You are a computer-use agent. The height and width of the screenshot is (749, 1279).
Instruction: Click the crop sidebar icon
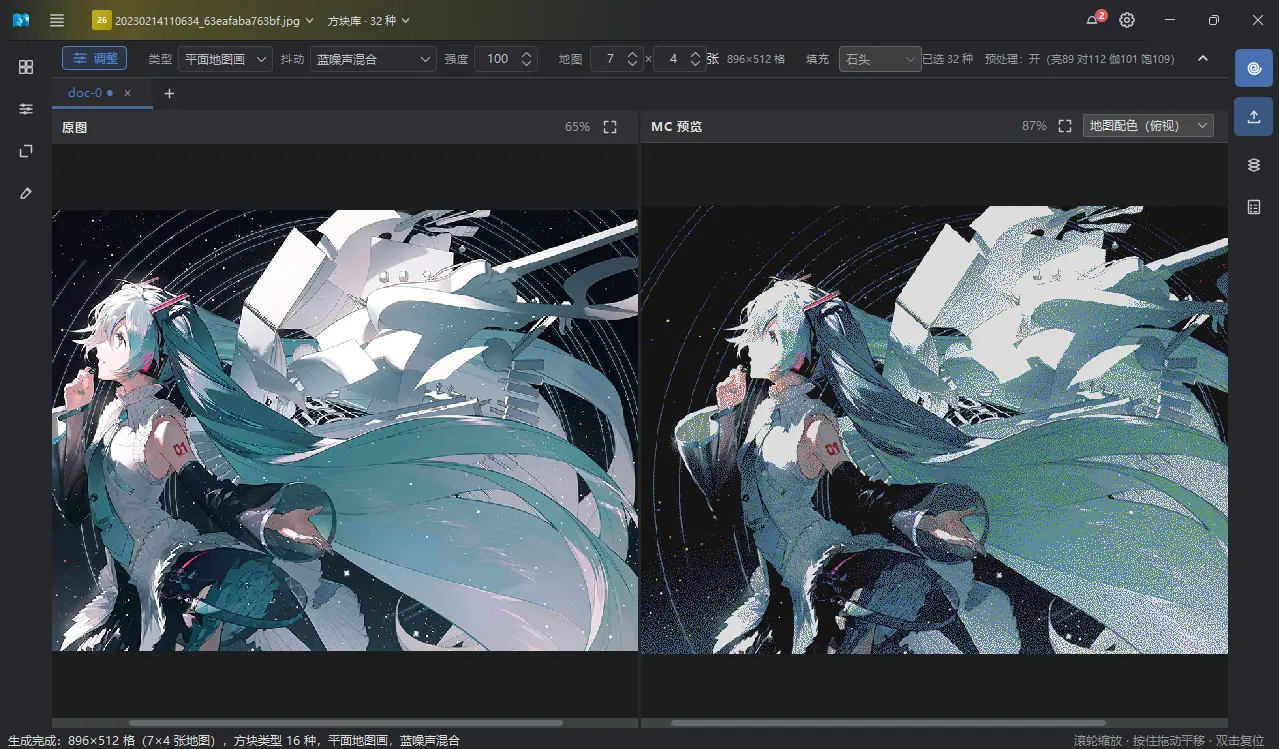[26, 151]
